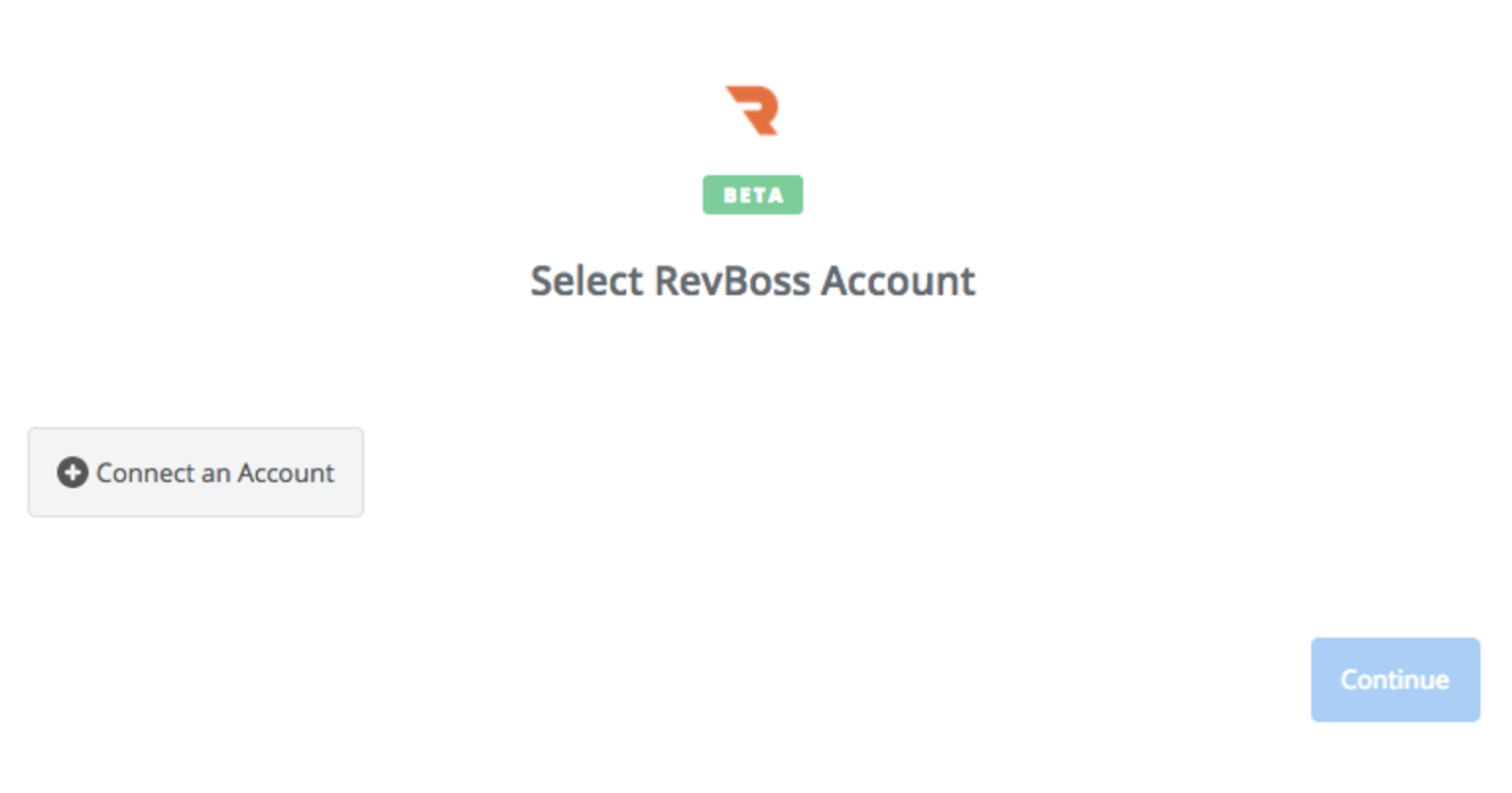Select the orange R emblem above BETA
Image resolution: width=1512 pixels, height=793 pixels.
pyautogui.click(x=752, y=108)
